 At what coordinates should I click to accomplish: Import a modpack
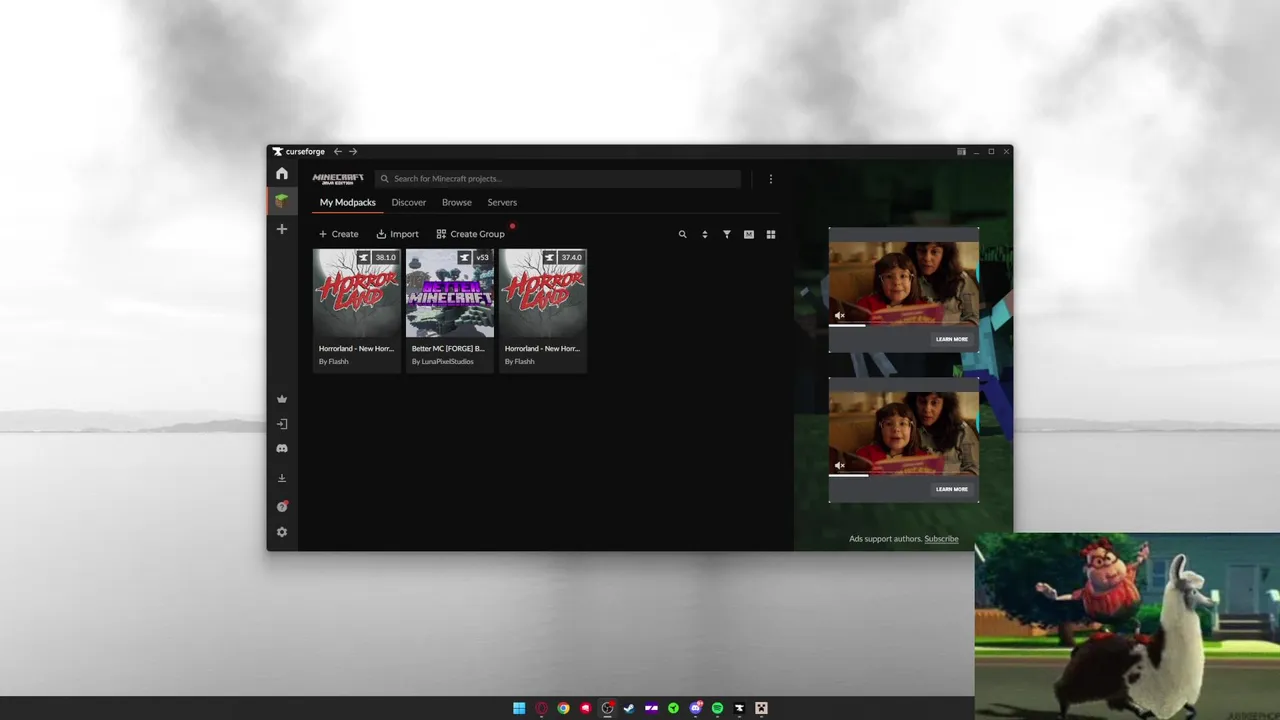click(x=397, y=234)
